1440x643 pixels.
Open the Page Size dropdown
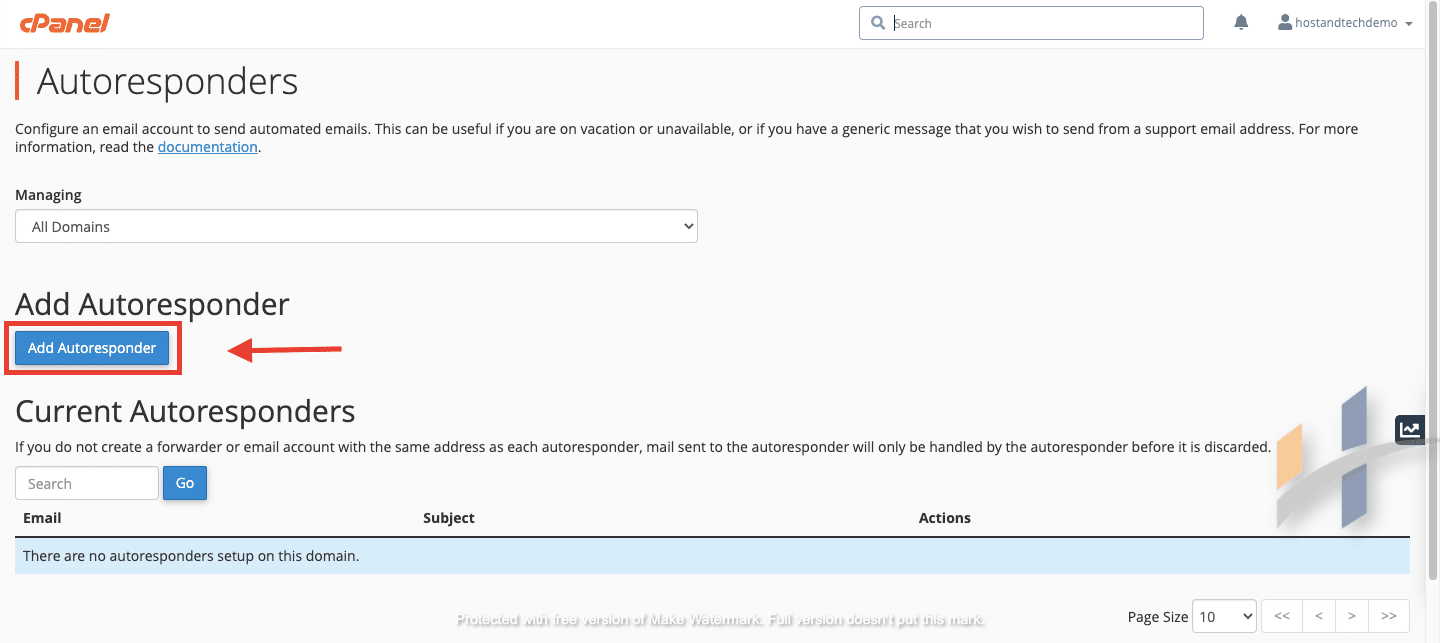click(x=1224, y=616)
